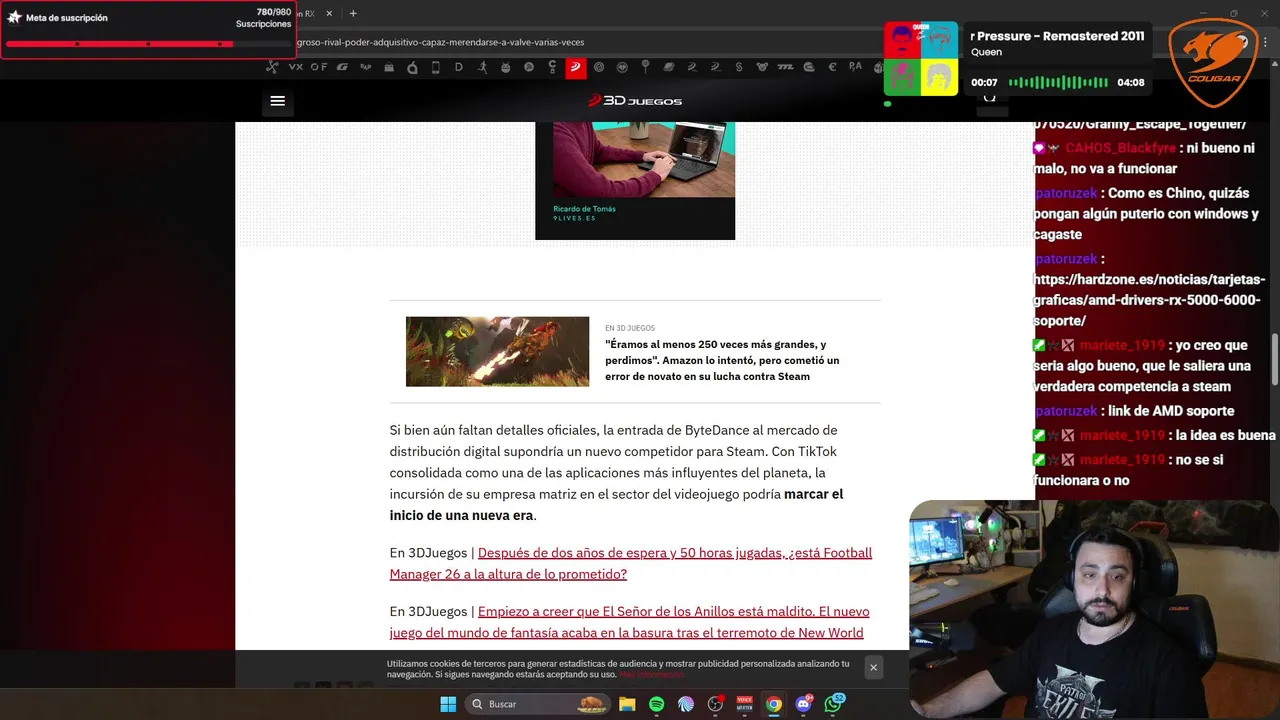Open the smartphone site icon in network bar
The image size is (1280, 720).
click(x=436, y=67)
